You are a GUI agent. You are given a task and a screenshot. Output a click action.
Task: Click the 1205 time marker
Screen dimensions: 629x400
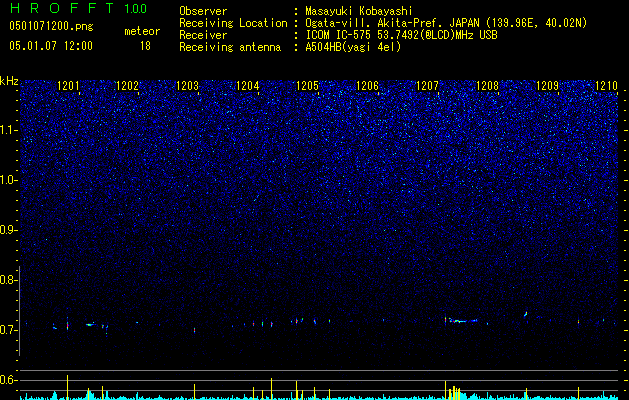pos(307,85)
